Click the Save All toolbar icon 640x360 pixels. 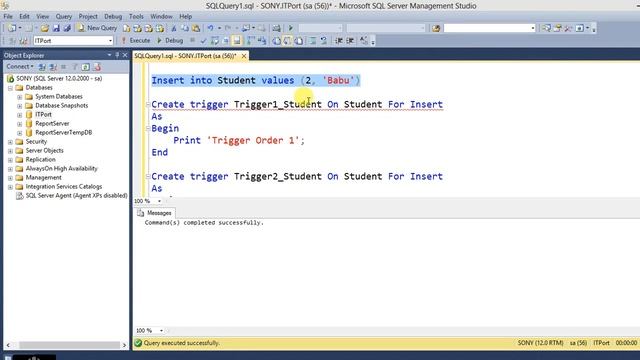(67, 28)
